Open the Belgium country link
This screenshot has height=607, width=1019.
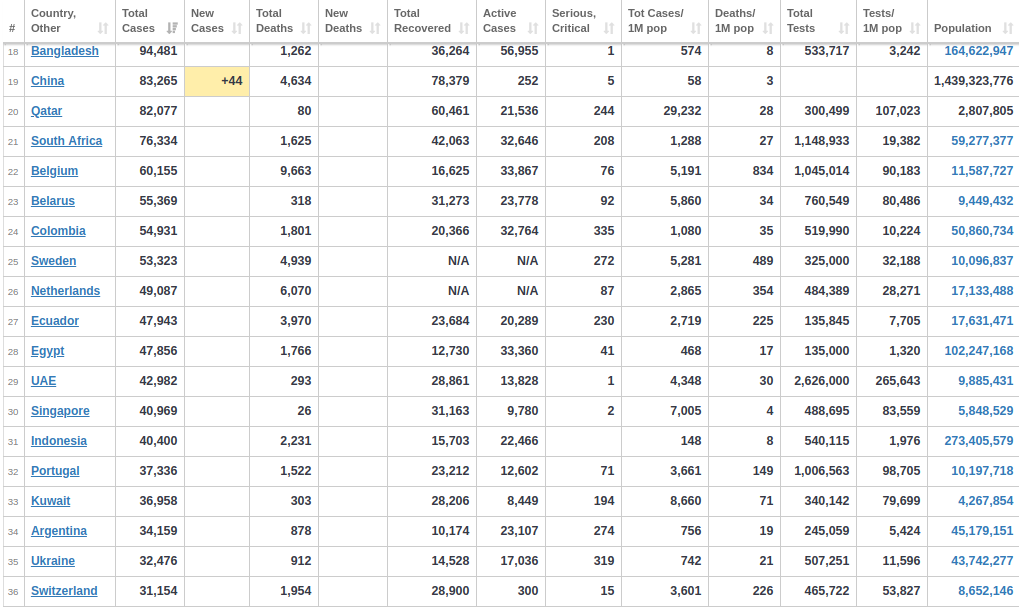[x=55, y=170]
